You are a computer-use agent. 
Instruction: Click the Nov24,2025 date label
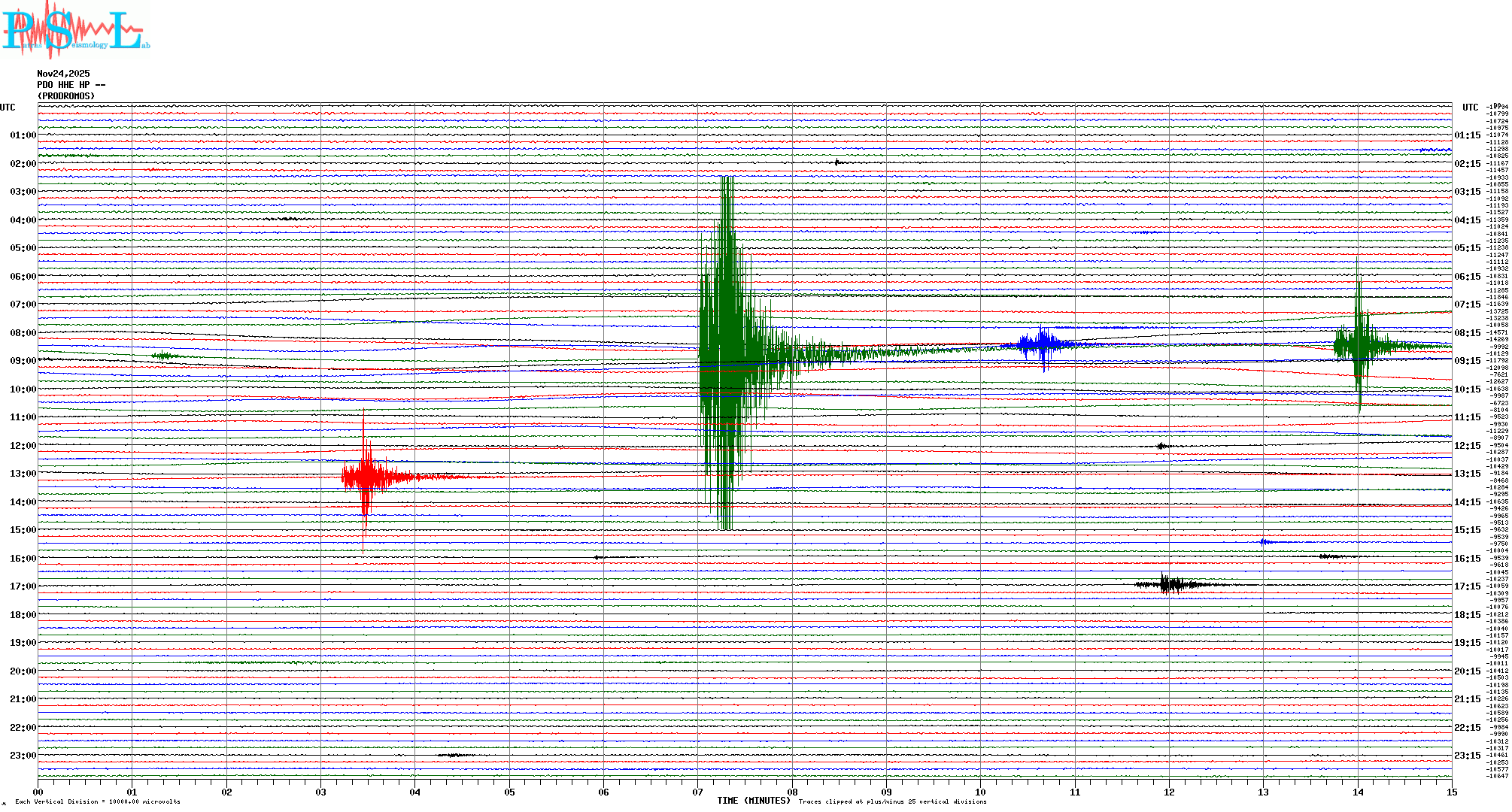click(63, 74)
